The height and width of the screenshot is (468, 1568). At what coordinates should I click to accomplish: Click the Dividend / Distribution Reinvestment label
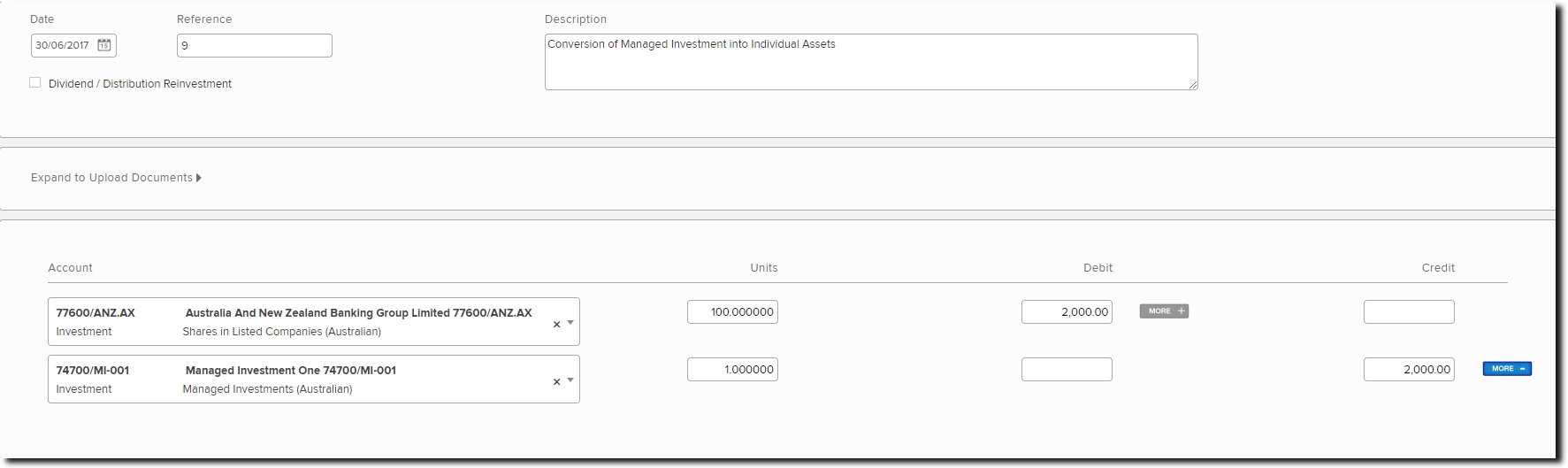pyautogui.click(x=140, y=84)
